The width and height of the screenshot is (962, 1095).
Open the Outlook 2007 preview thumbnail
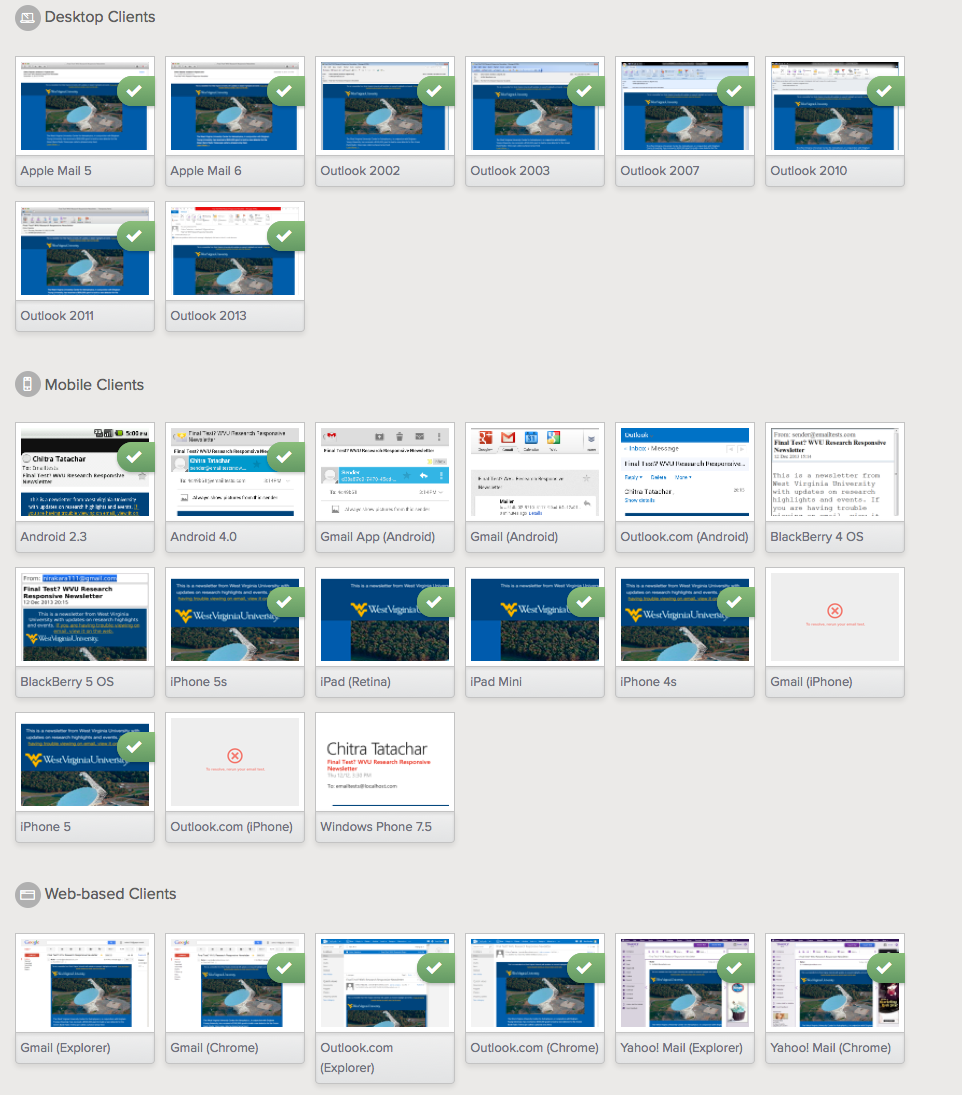point(685,105)
